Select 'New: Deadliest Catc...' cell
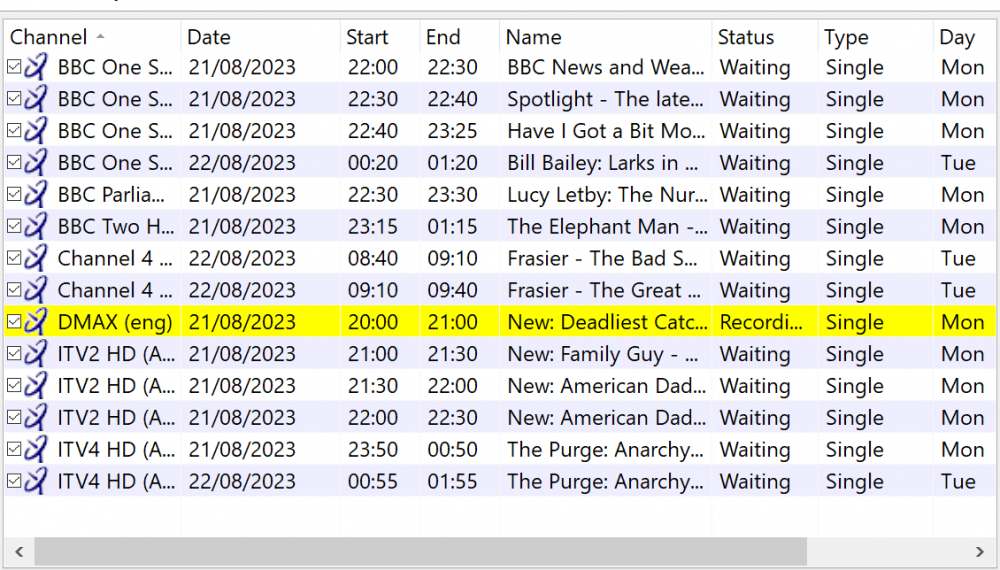 tap(606, 322)
